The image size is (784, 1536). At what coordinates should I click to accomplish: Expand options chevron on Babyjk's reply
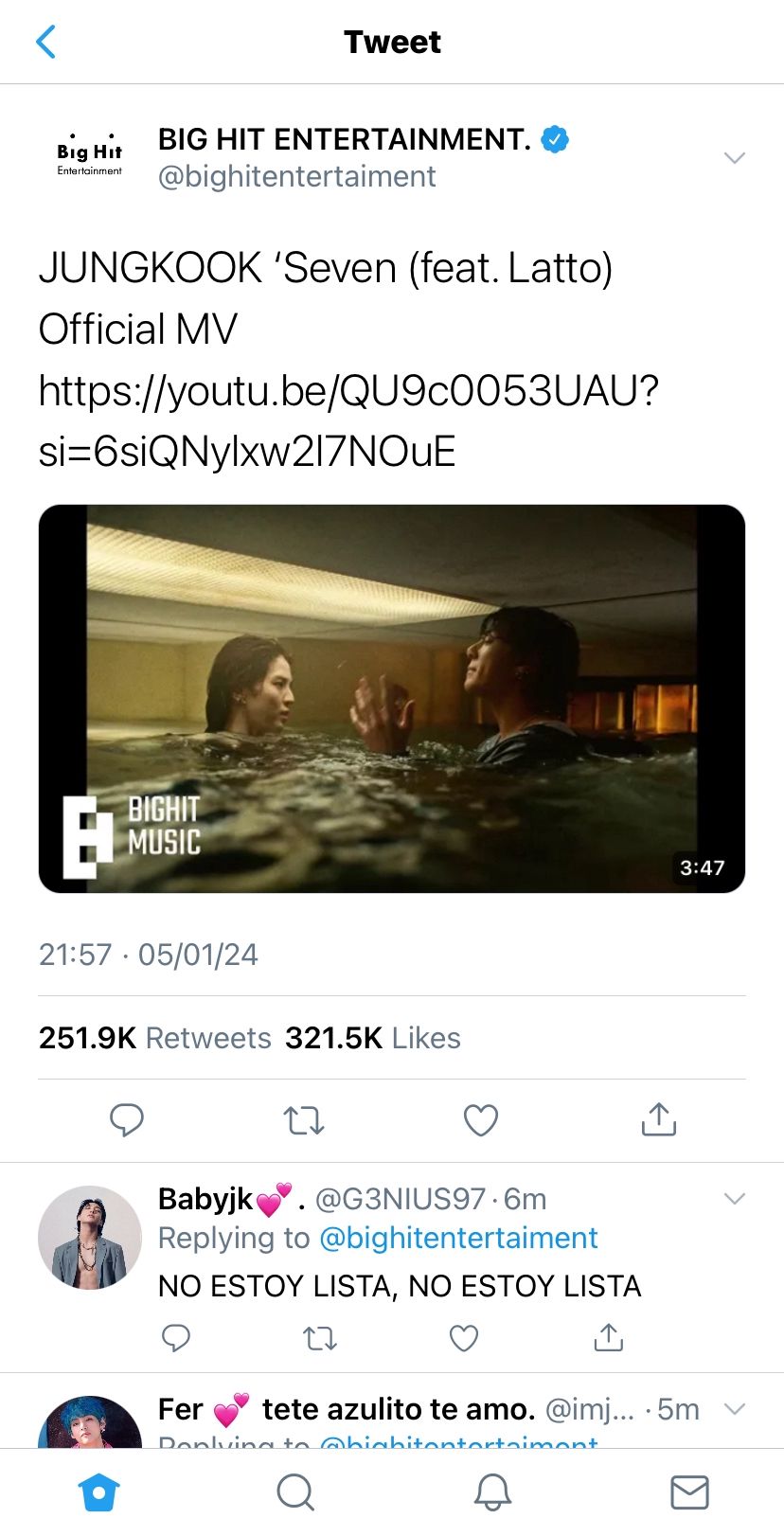735,1199
